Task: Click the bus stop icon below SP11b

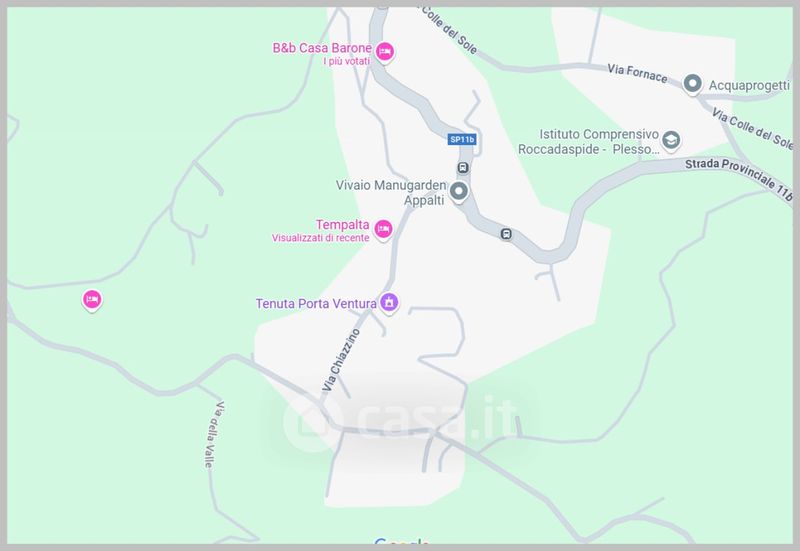Action: point(463,167)
